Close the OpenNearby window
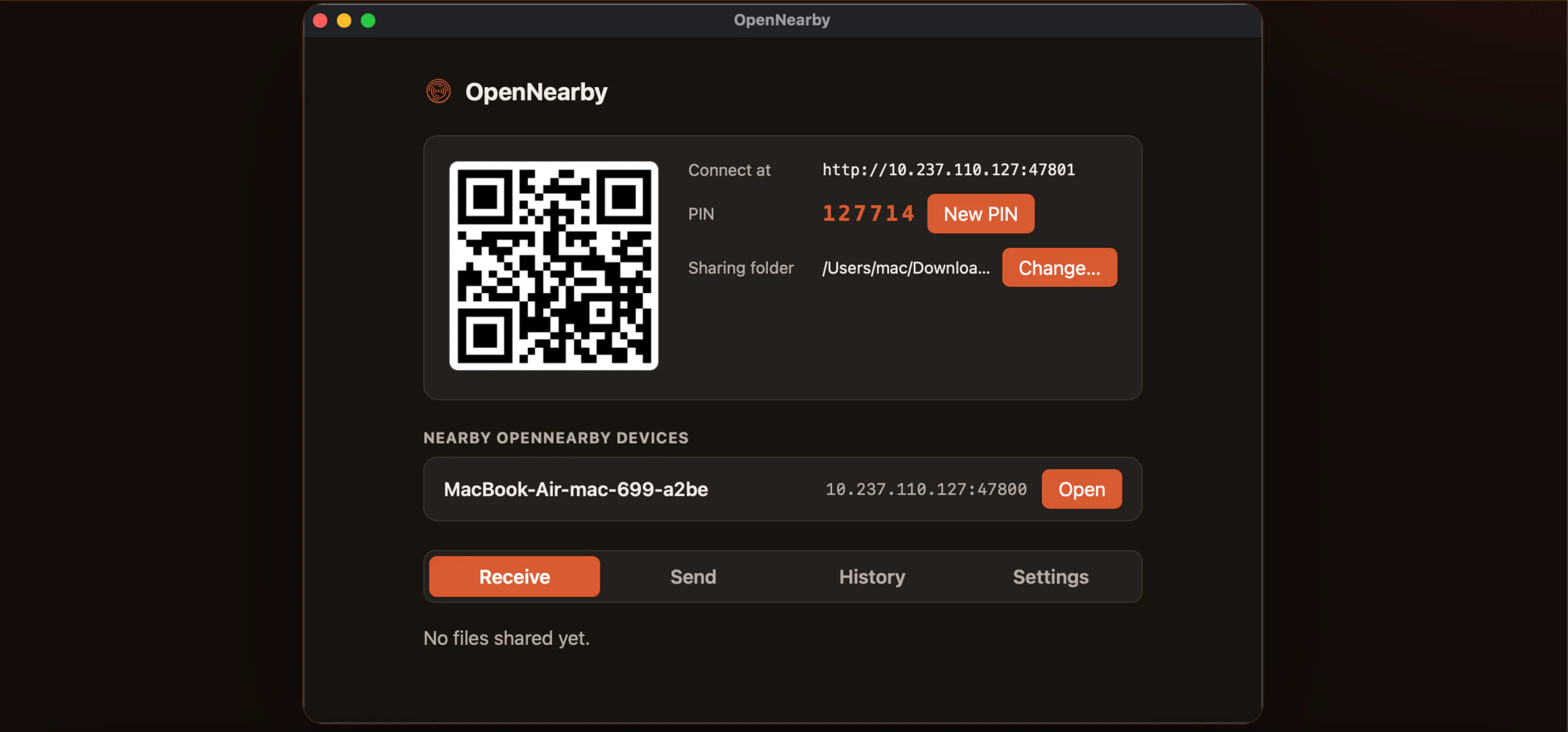The width and height of the screenshot is (1568, 732). click(x=320, y=21)
